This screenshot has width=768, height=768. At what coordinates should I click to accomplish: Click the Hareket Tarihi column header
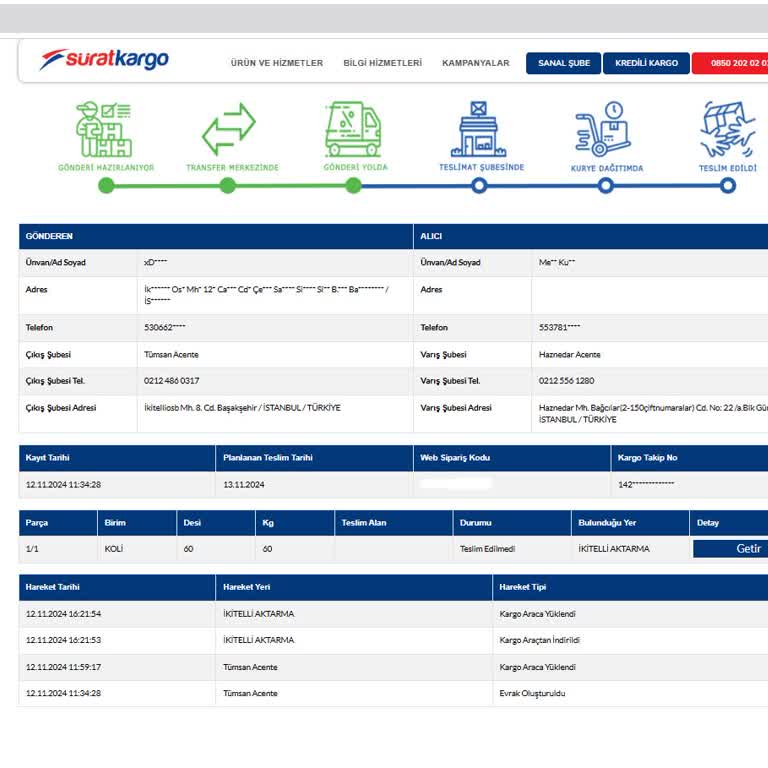click(117, 587)
